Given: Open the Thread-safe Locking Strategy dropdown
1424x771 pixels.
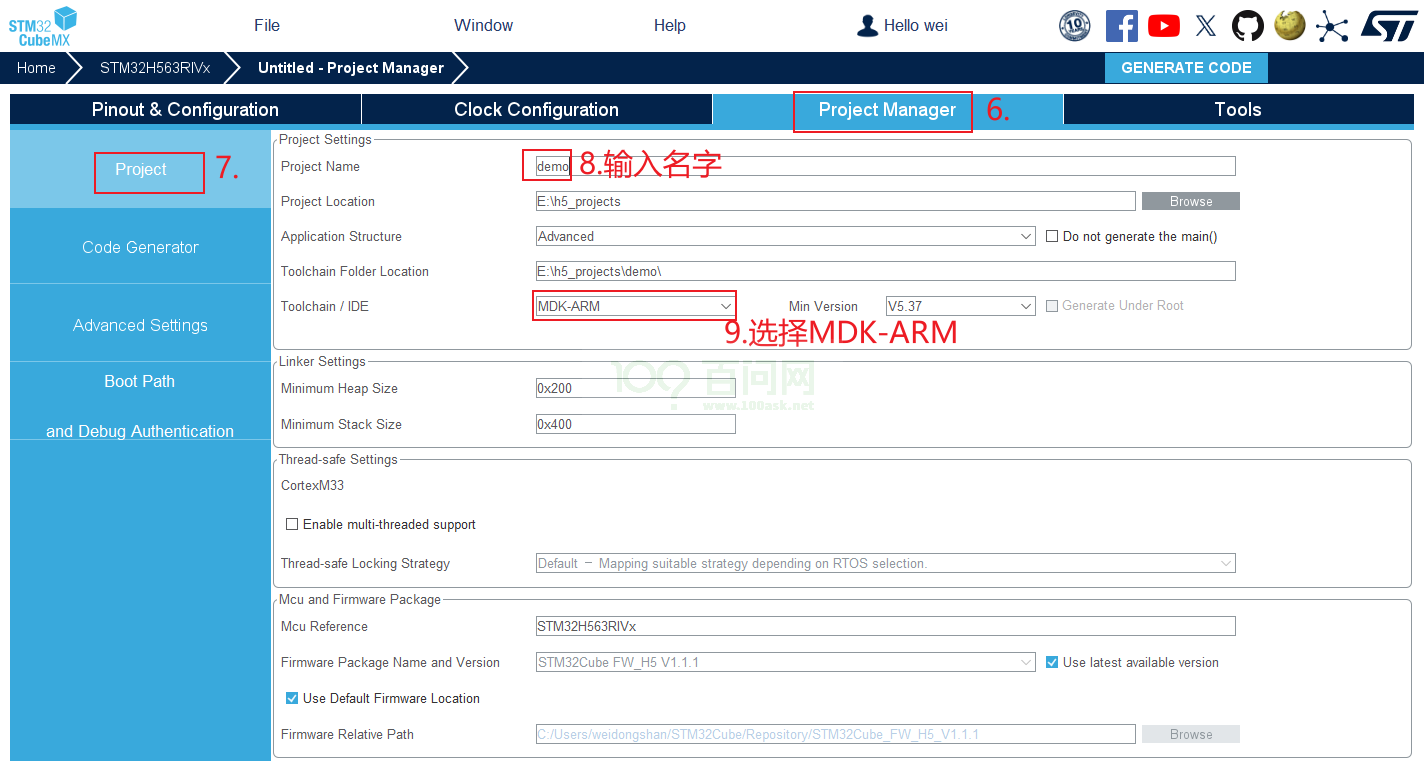Looking at the screenshot, I should [x=886, y=563].
